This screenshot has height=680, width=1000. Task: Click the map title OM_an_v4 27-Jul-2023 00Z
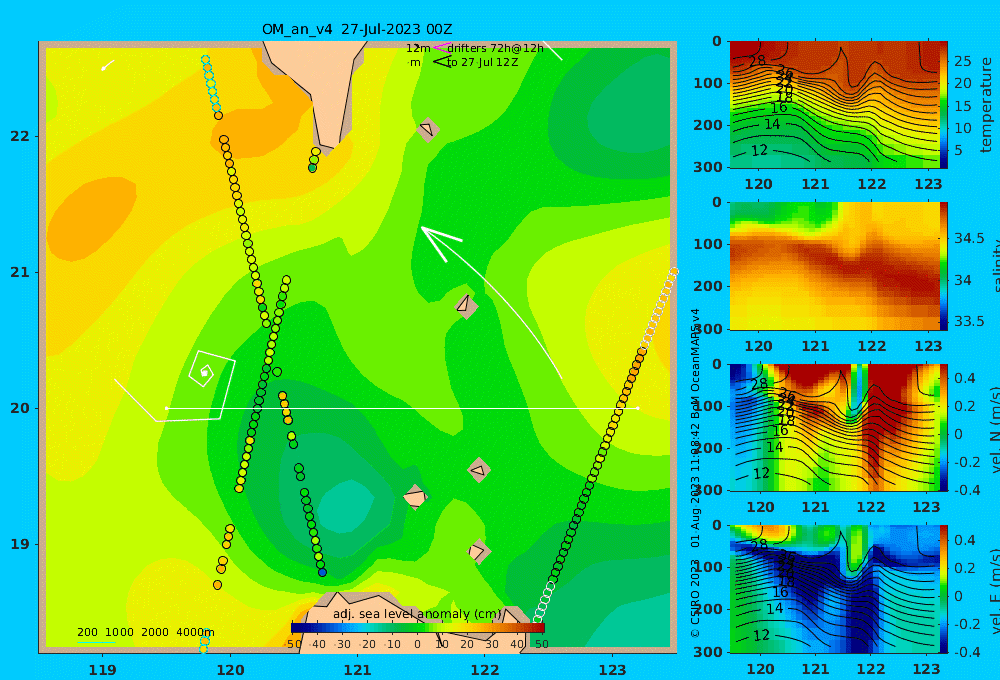[357, 29]
